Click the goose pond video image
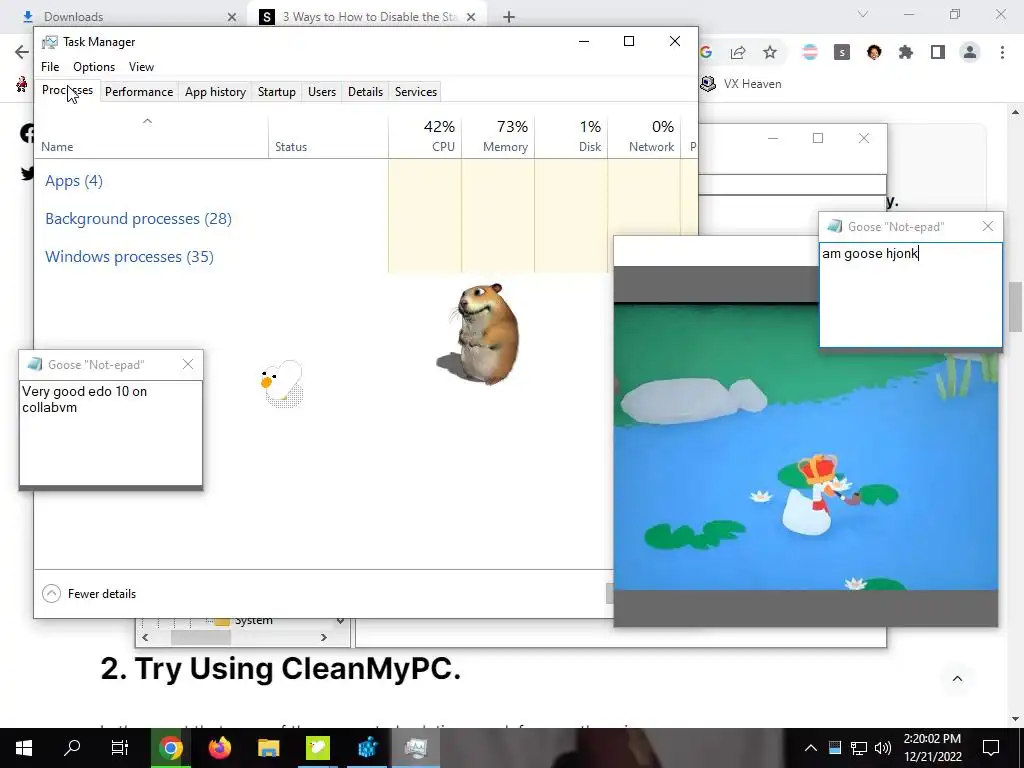This screenshot has width=1024, height=768. pyautogui.click(x=806, y=447)
